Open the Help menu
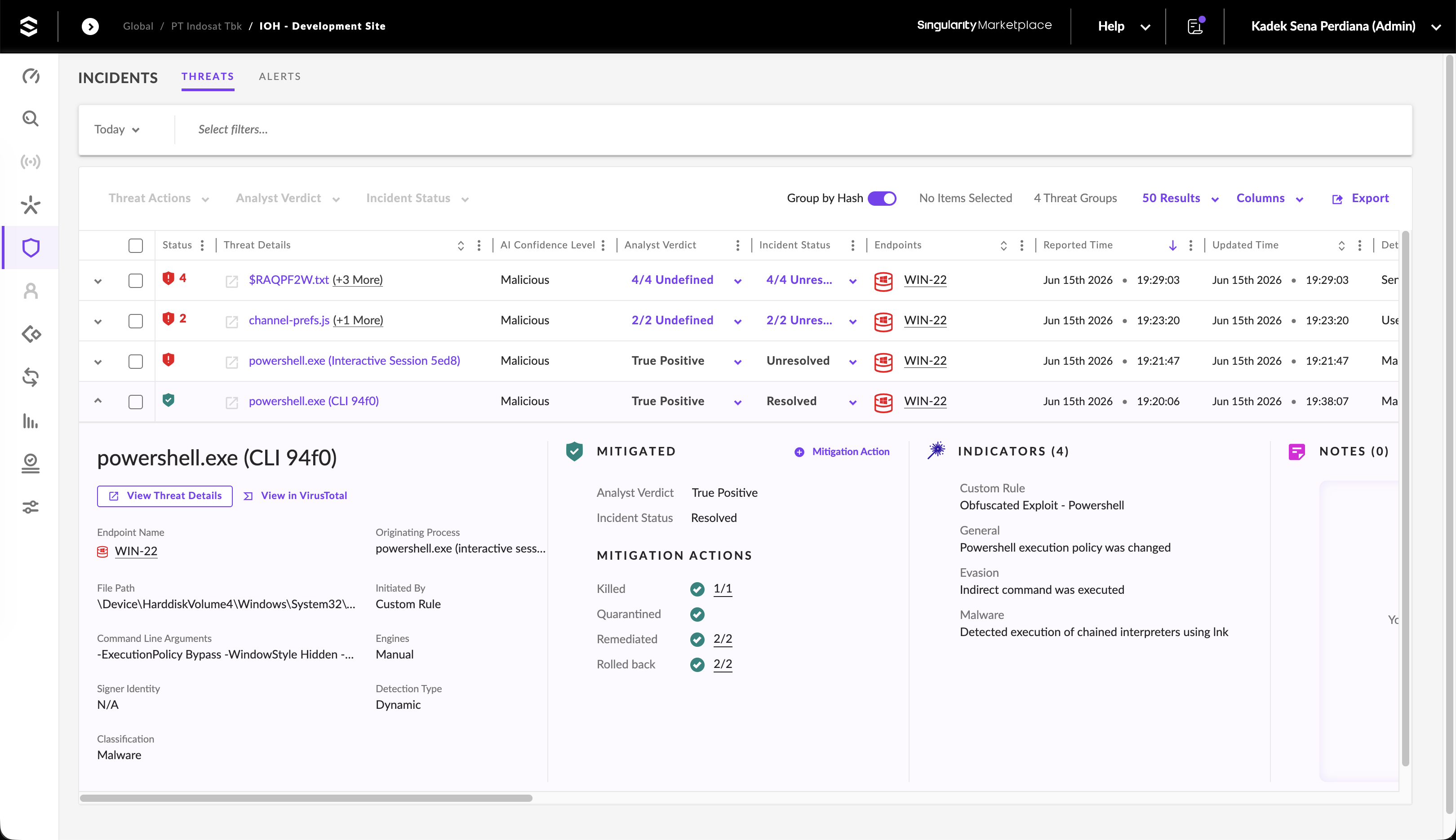 point(1123,26)
